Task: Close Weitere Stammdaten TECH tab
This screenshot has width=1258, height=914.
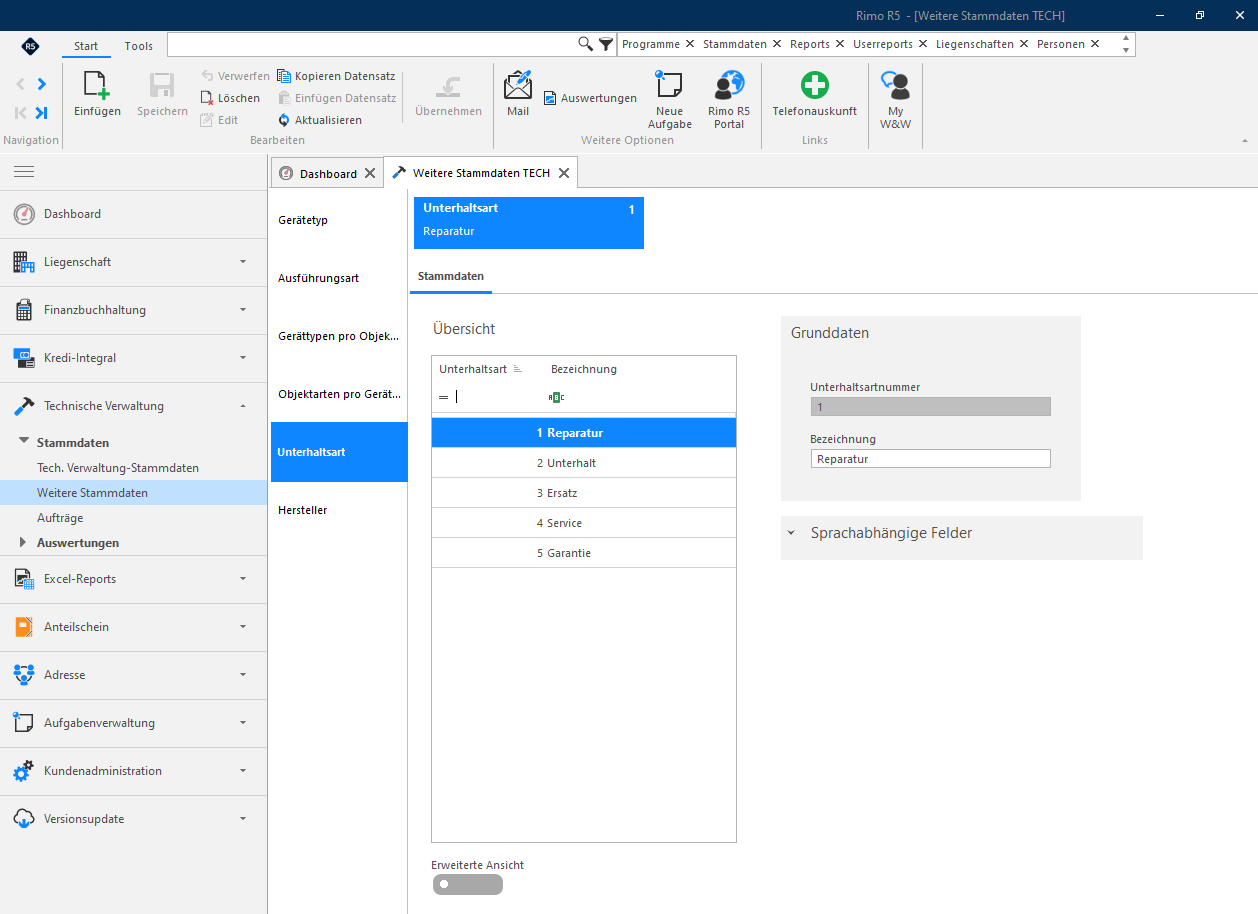Action: click(563, 173)
